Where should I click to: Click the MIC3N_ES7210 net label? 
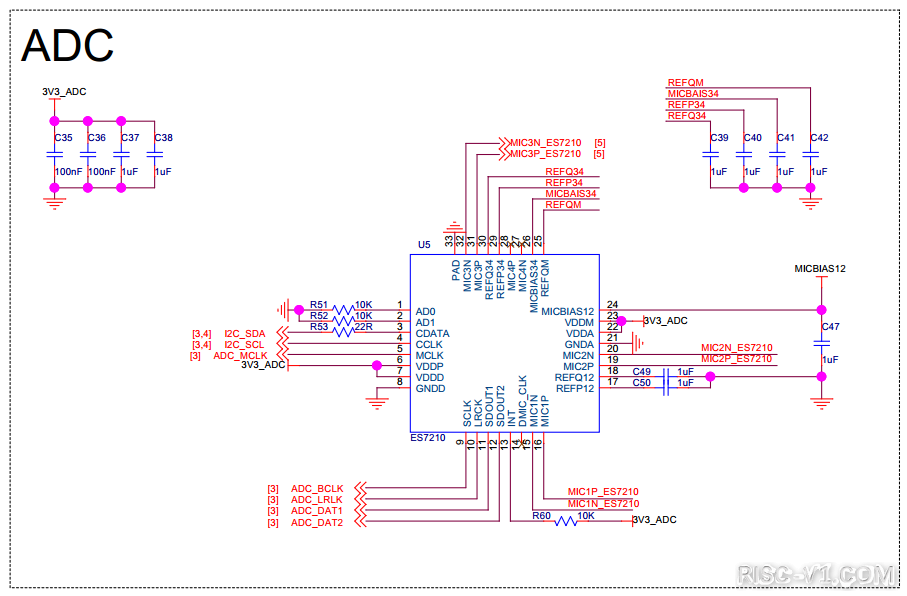(x=545, y=143)
